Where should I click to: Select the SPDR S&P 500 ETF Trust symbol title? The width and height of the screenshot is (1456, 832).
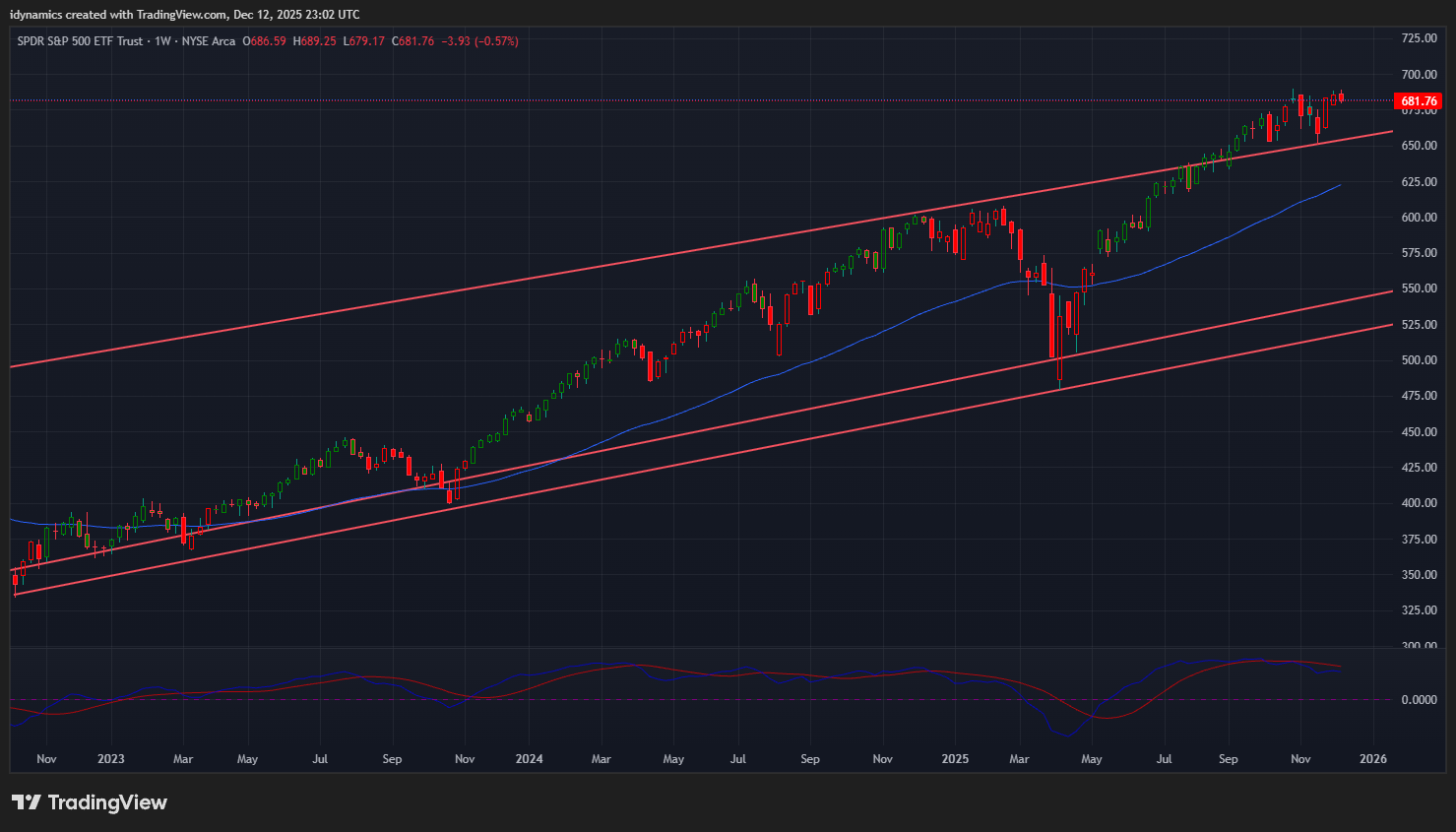pyautogui.click(x=80, y=41)
